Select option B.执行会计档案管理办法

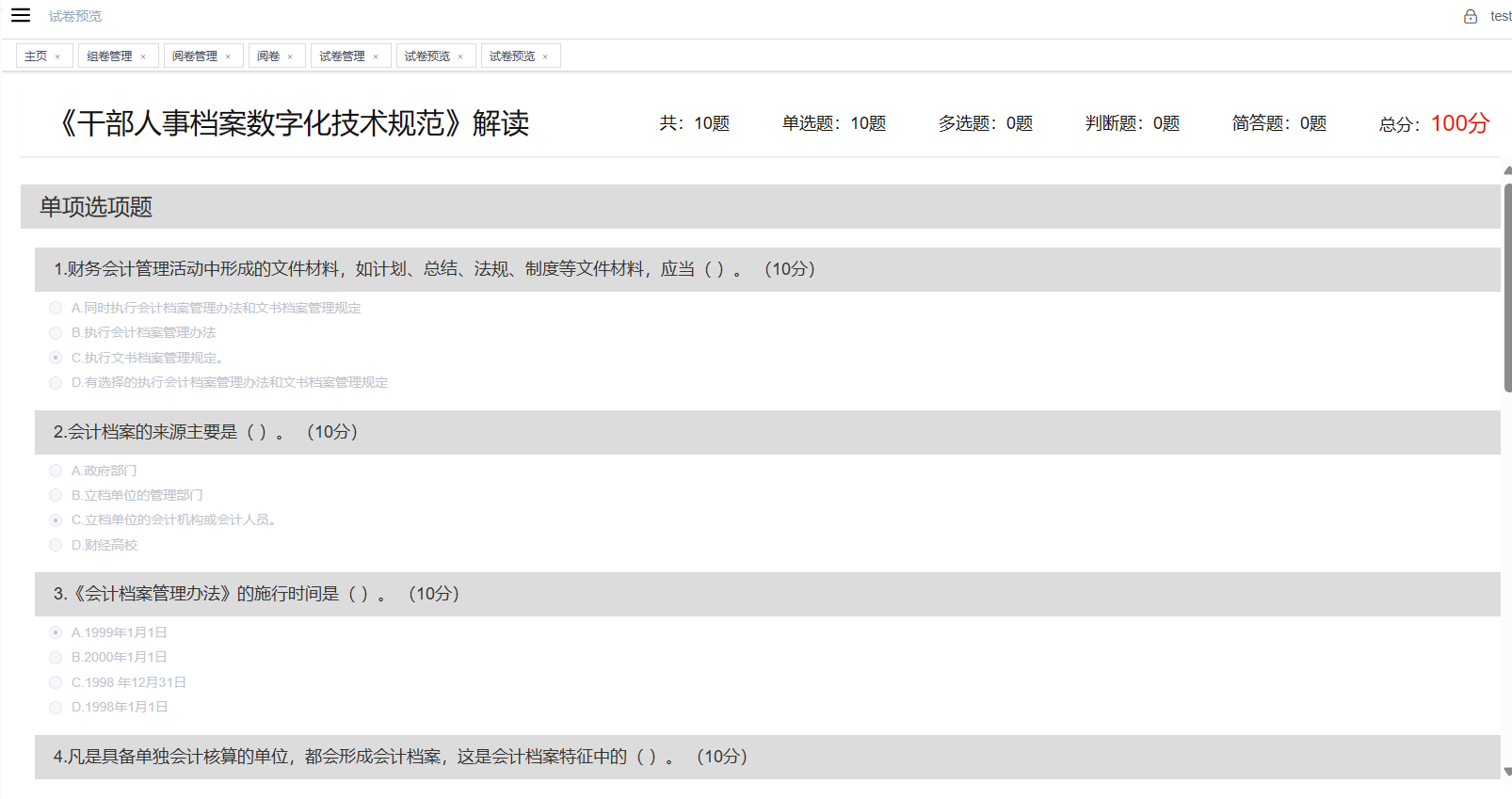tap(56, 332)
